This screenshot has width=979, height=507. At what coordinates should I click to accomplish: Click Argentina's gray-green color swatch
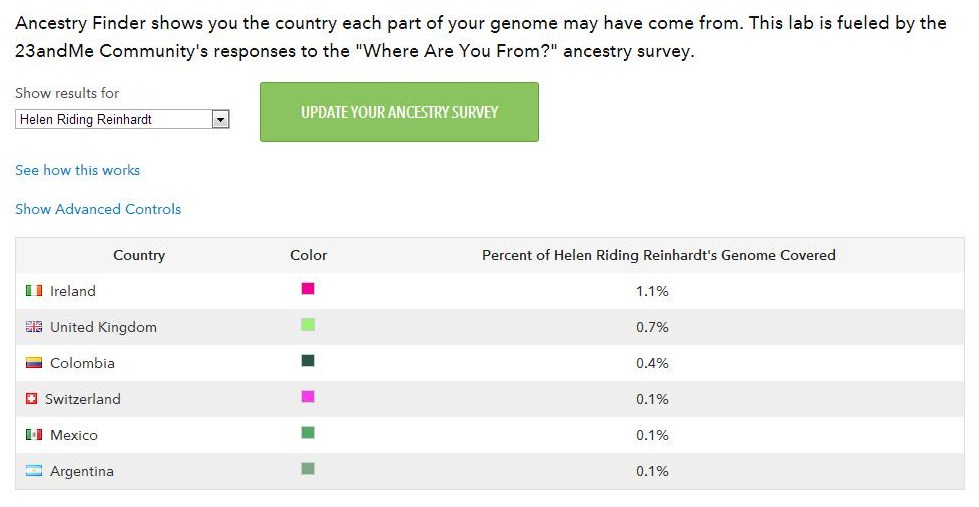(308, 469)
